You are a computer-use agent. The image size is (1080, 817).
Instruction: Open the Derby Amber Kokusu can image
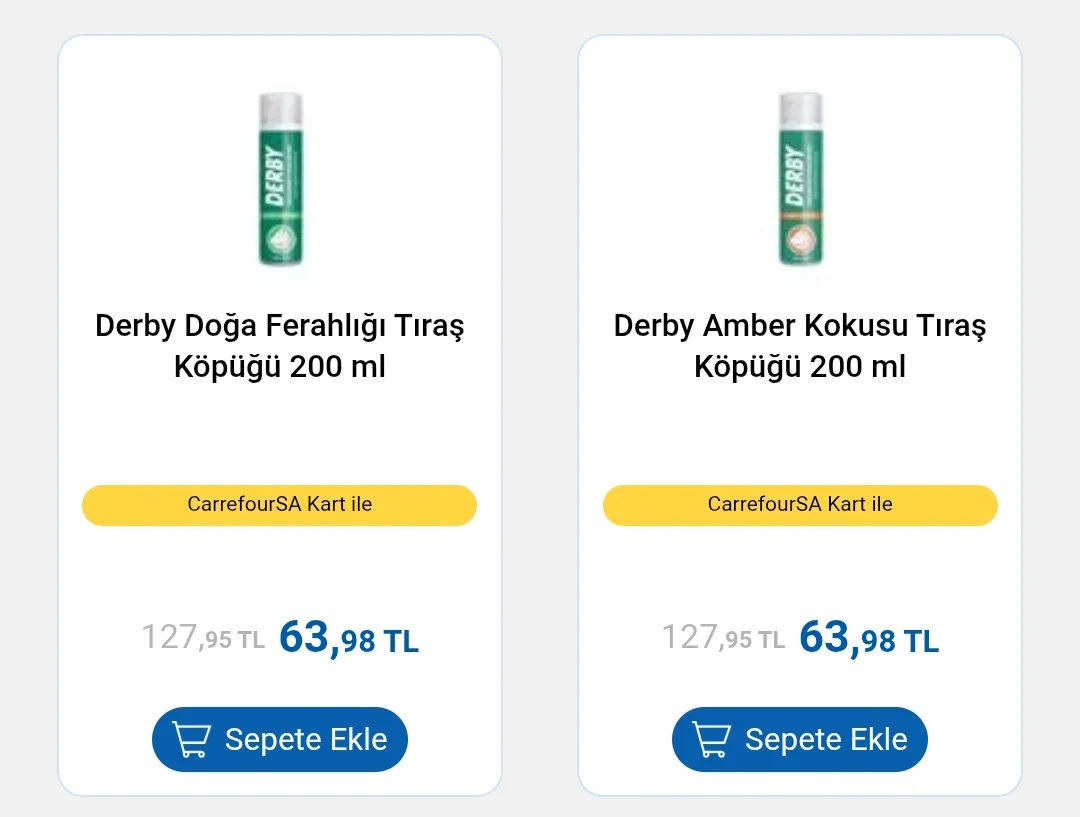point(800,179)
